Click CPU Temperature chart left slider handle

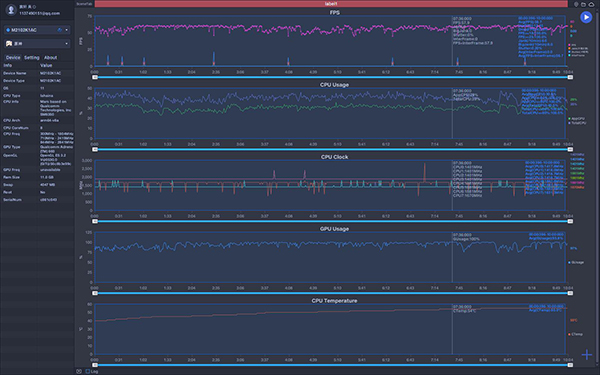(x=95, y=365)
